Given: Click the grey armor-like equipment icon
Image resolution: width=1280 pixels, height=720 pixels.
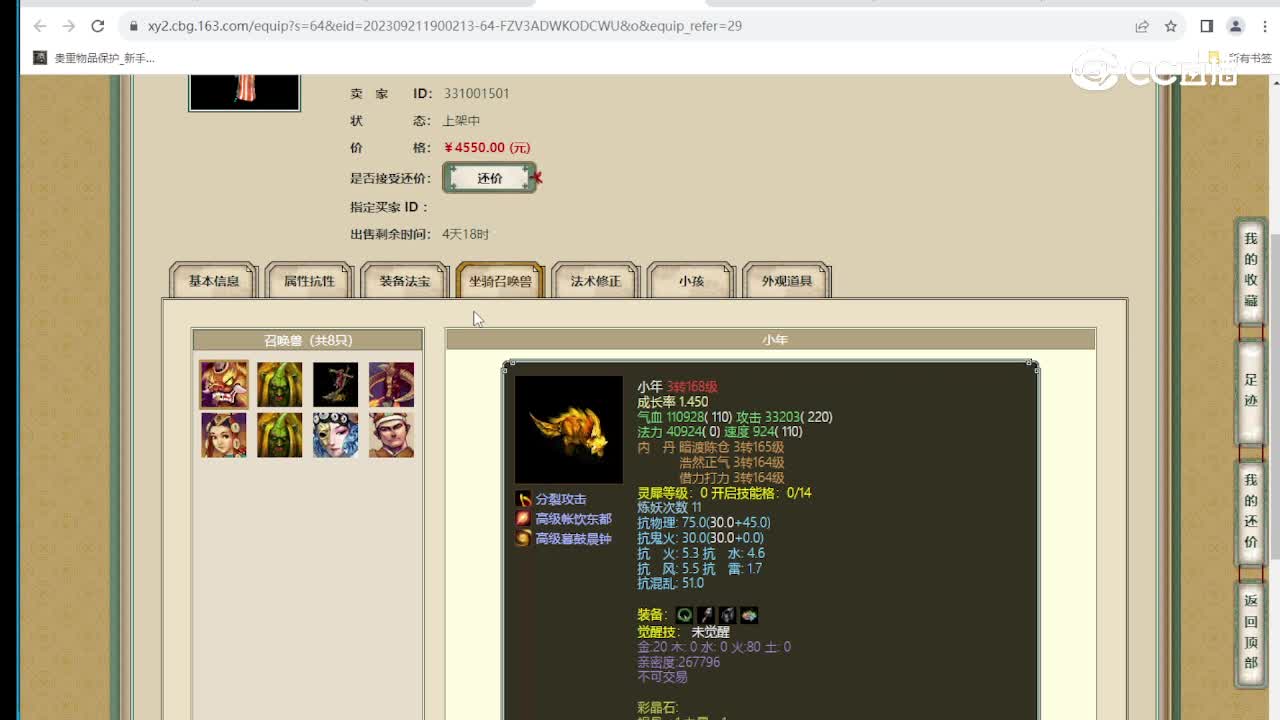Looking at the screenshot, I should pos(727,615).
